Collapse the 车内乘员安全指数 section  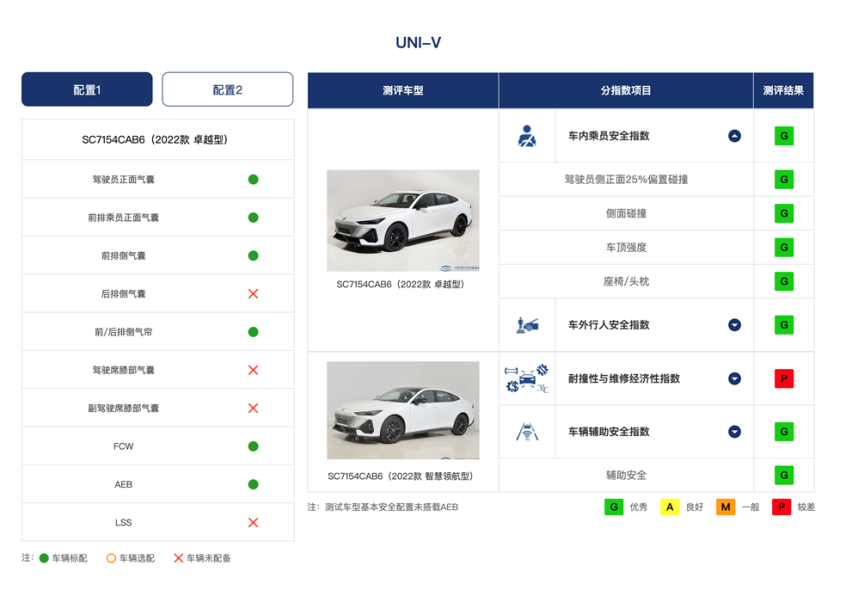coord(735,136)
